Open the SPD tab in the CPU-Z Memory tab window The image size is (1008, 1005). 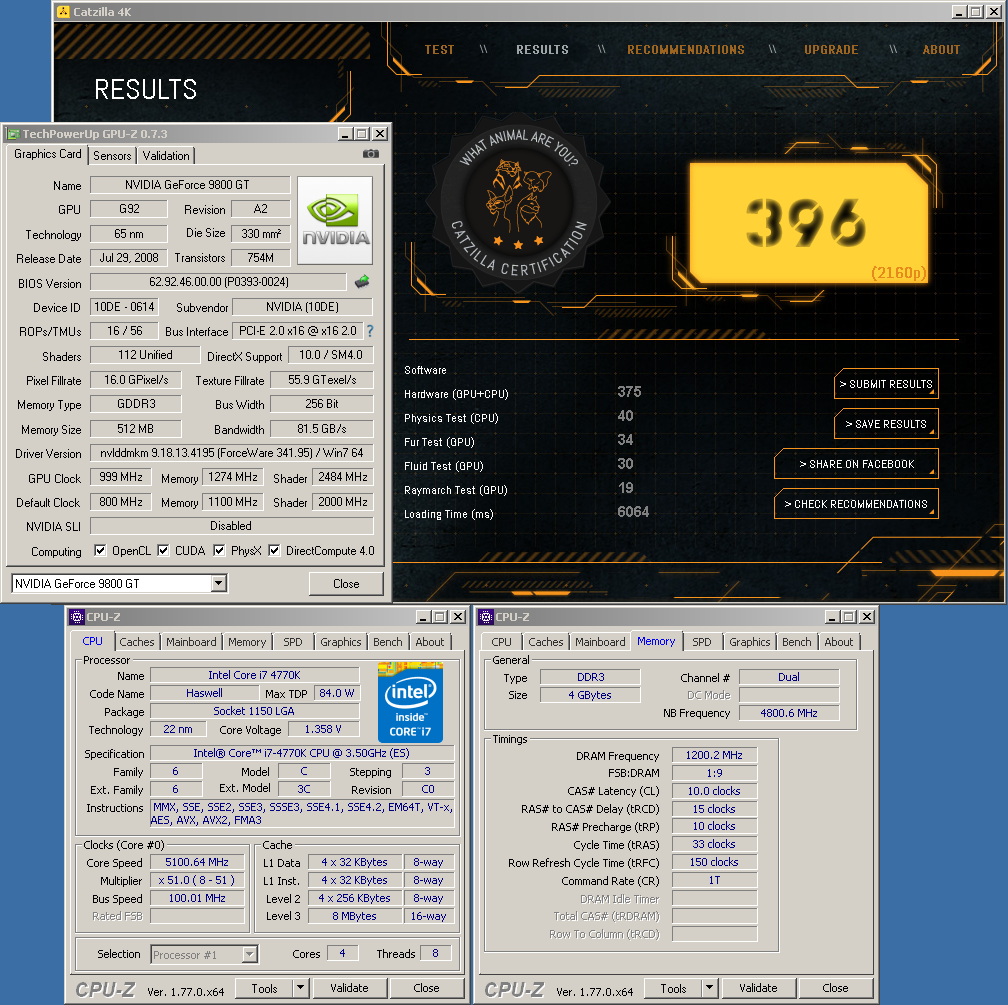click(x=702, y=642)
